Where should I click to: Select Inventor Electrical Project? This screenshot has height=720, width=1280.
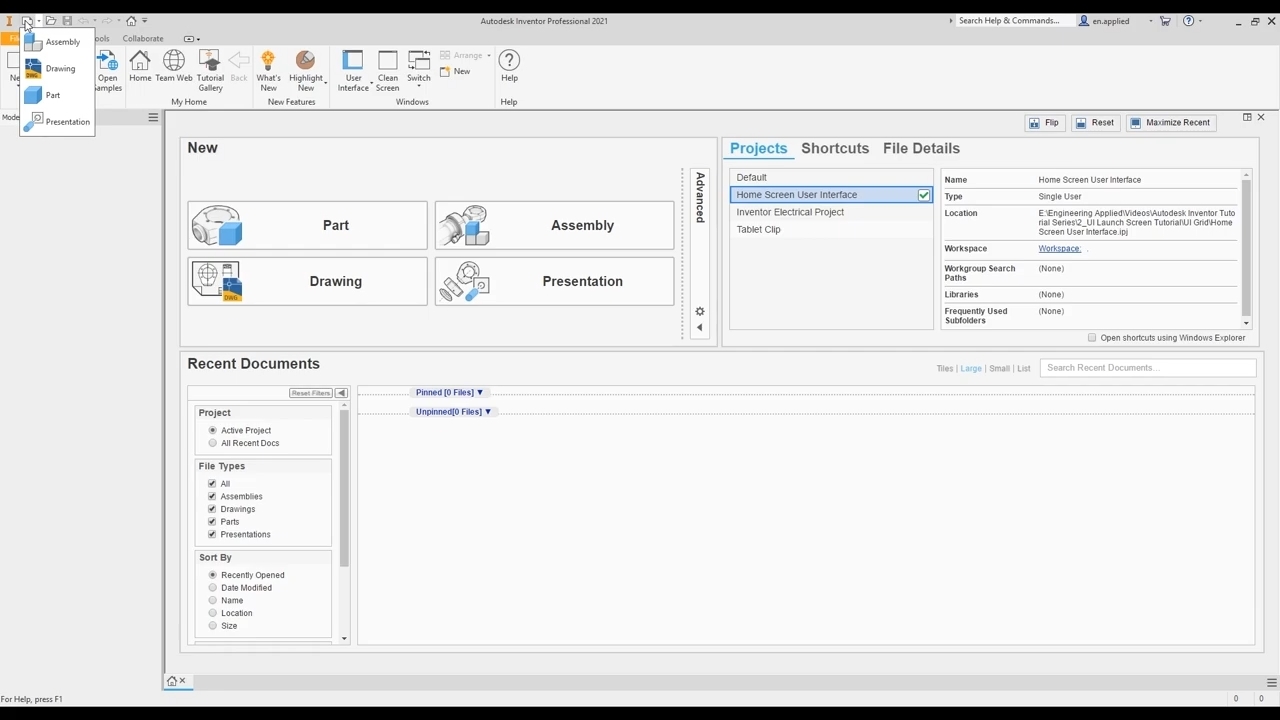(x=831, y=212)
